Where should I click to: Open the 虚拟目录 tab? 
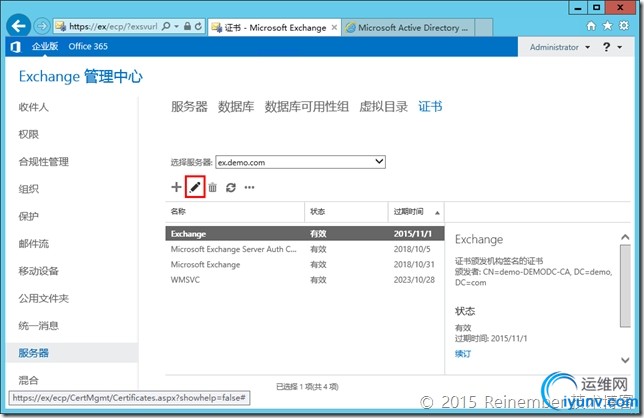383,107
